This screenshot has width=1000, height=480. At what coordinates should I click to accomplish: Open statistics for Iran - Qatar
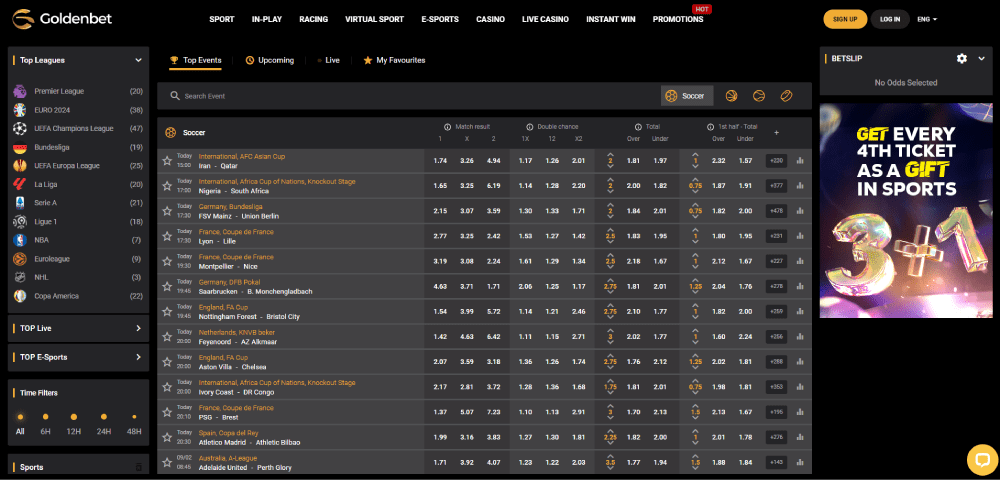pos(800,161)
